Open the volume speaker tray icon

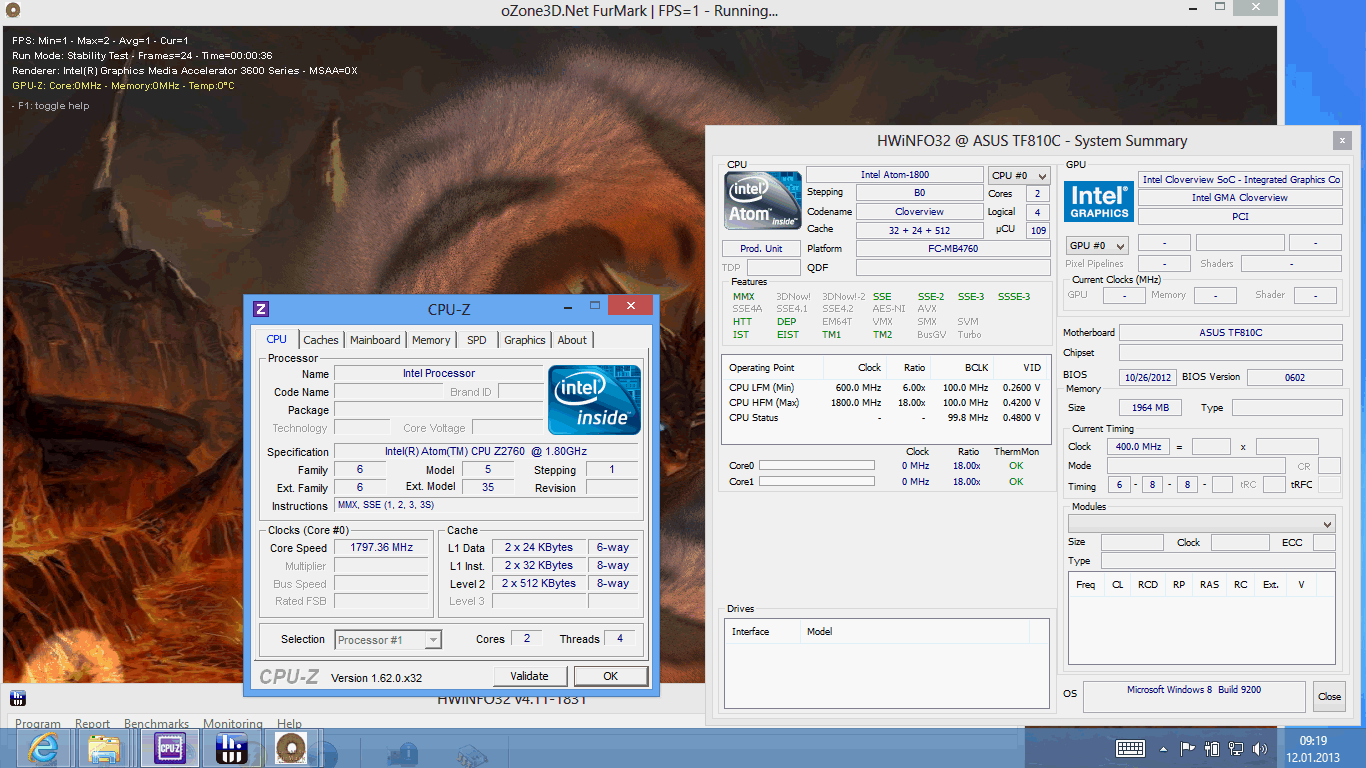point(1260,748)
